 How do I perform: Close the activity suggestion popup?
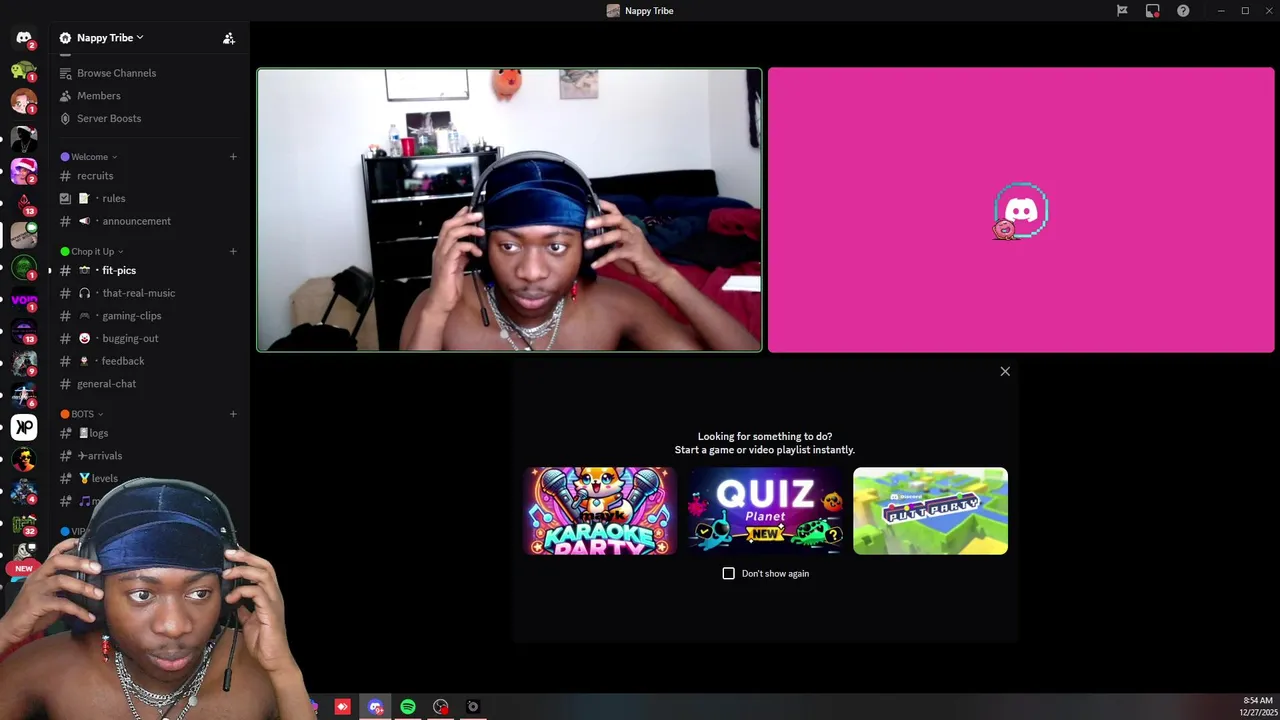coord(1005,371)
